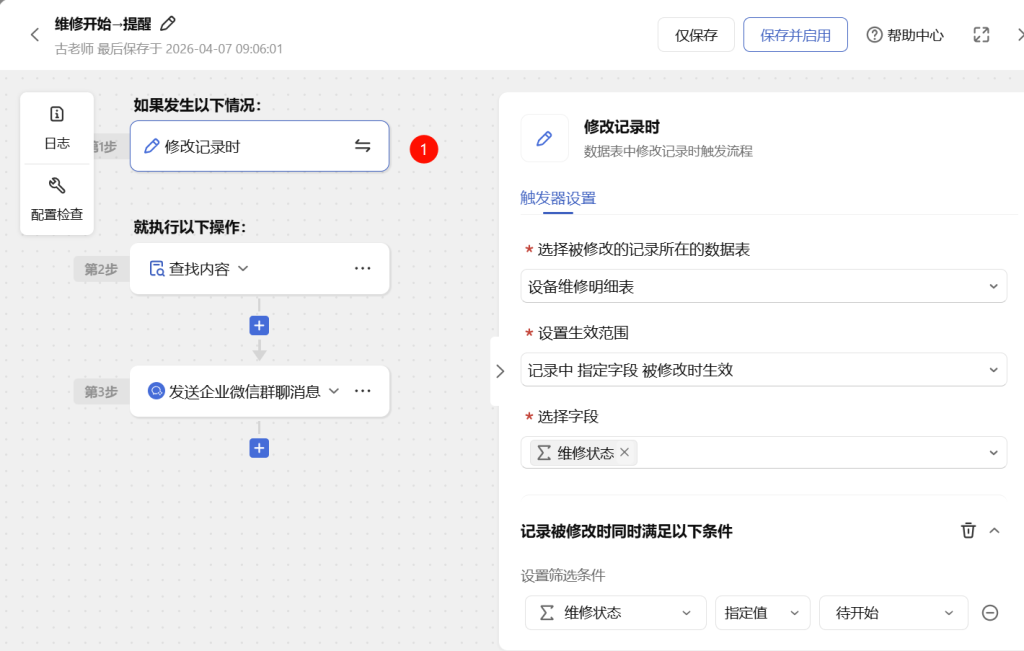This screenshot has height=651, width=1024.
Task: Click the 如果发生以下情况 heading
Action: [x=197, y=105]
